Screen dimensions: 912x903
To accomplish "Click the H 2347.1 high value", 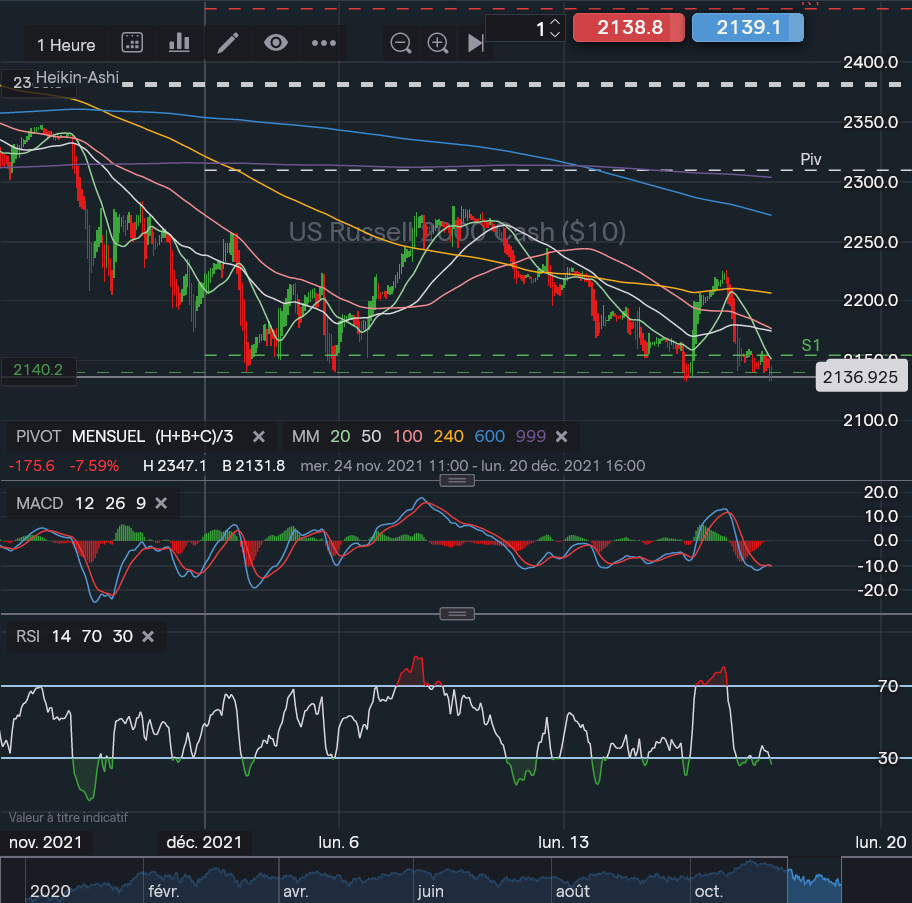I will coord(174,466).
